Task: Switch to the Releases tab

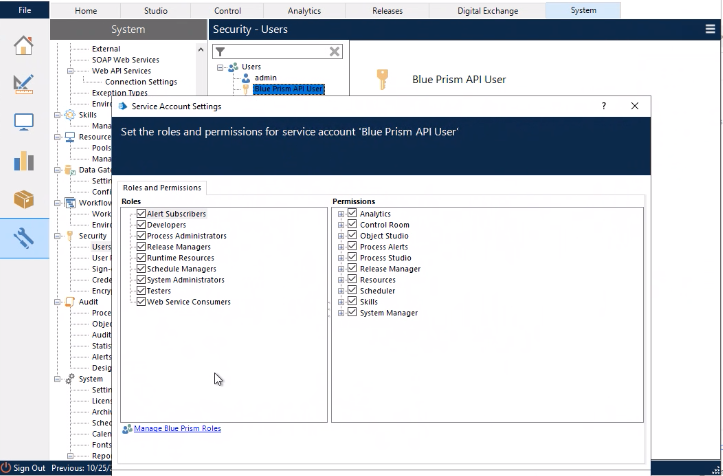Action: pyautogui.click(x=387, y=11)
